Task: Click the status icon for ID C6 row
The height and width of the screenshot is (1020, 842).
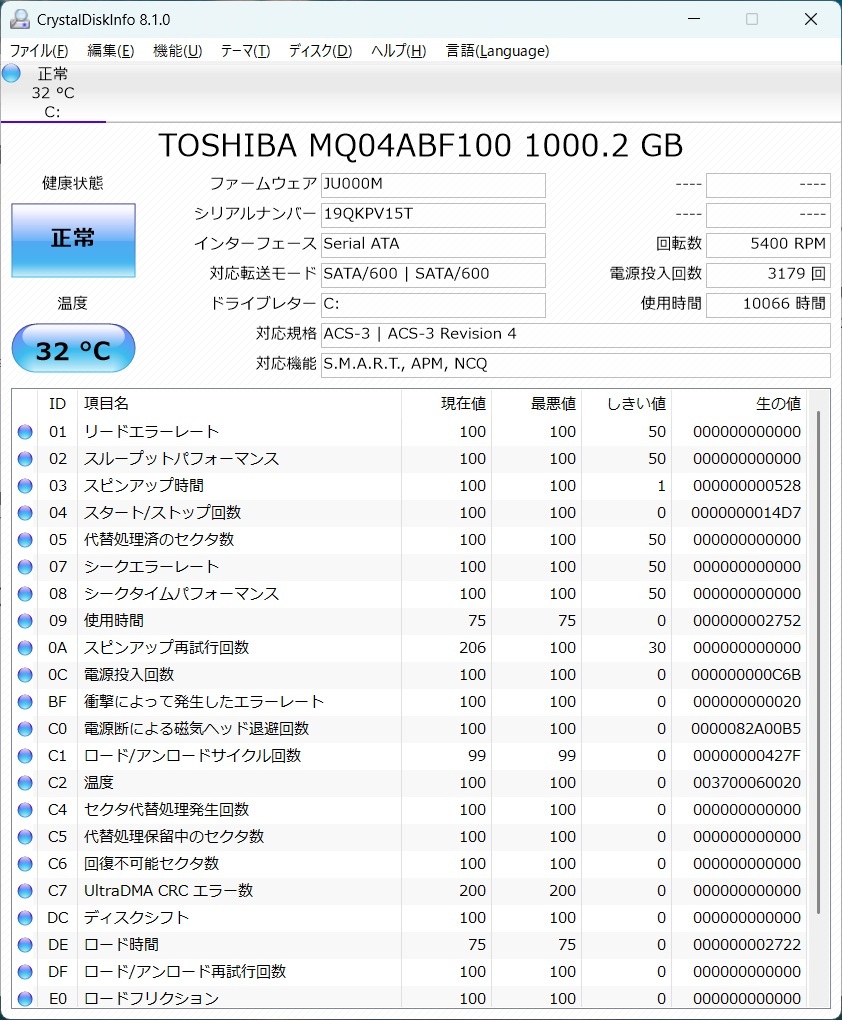Action: click(25, 863)
